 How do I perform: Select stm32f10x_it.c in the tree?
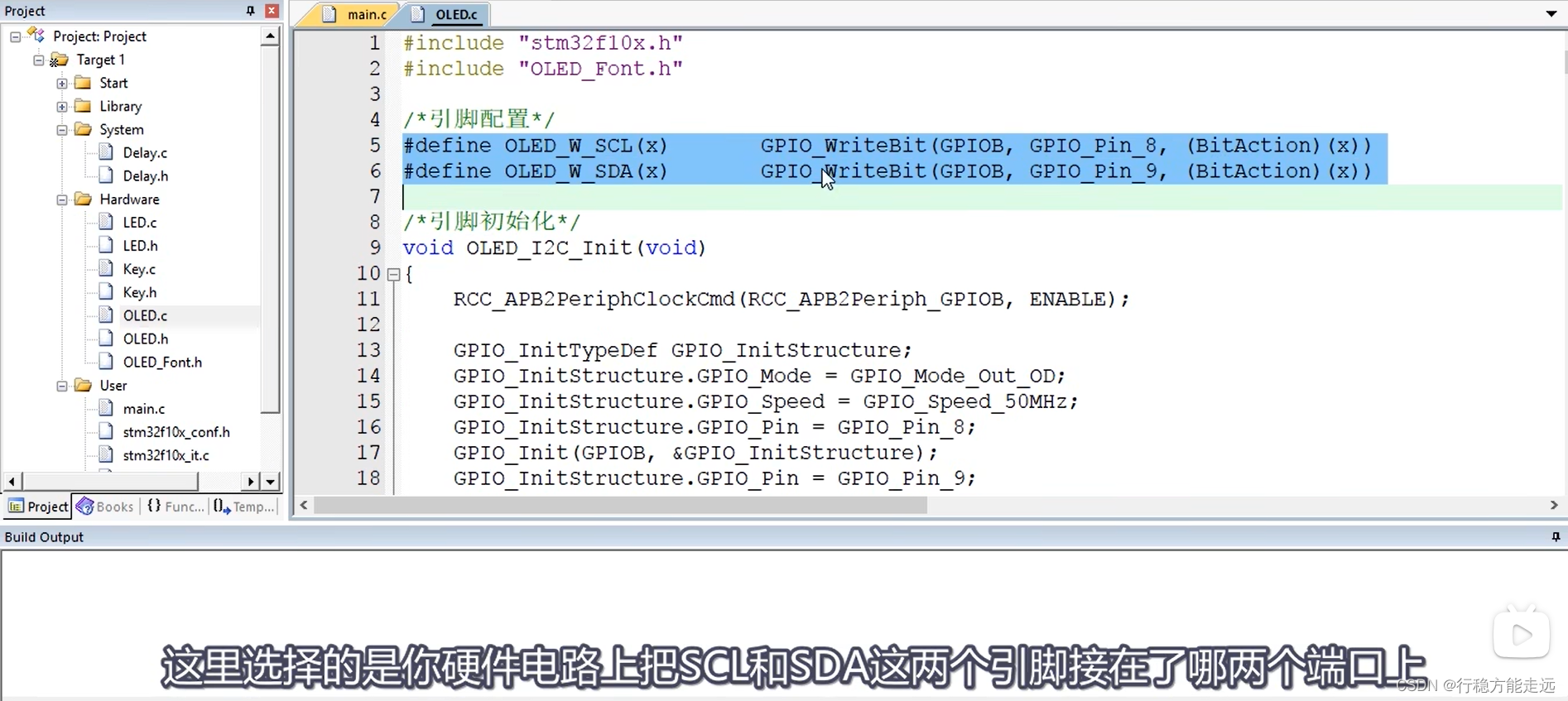pyautogui.click(x=166, y=455)
